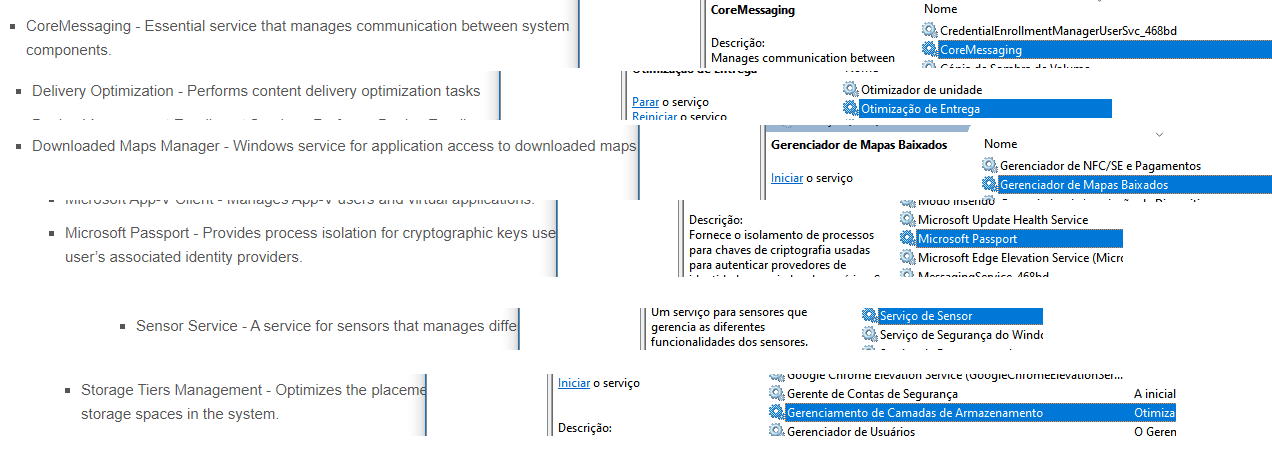Select the Otimização de Entrega gear icon
The image size is (1272, 474).
pyautogui.click(x=851, y=108)
